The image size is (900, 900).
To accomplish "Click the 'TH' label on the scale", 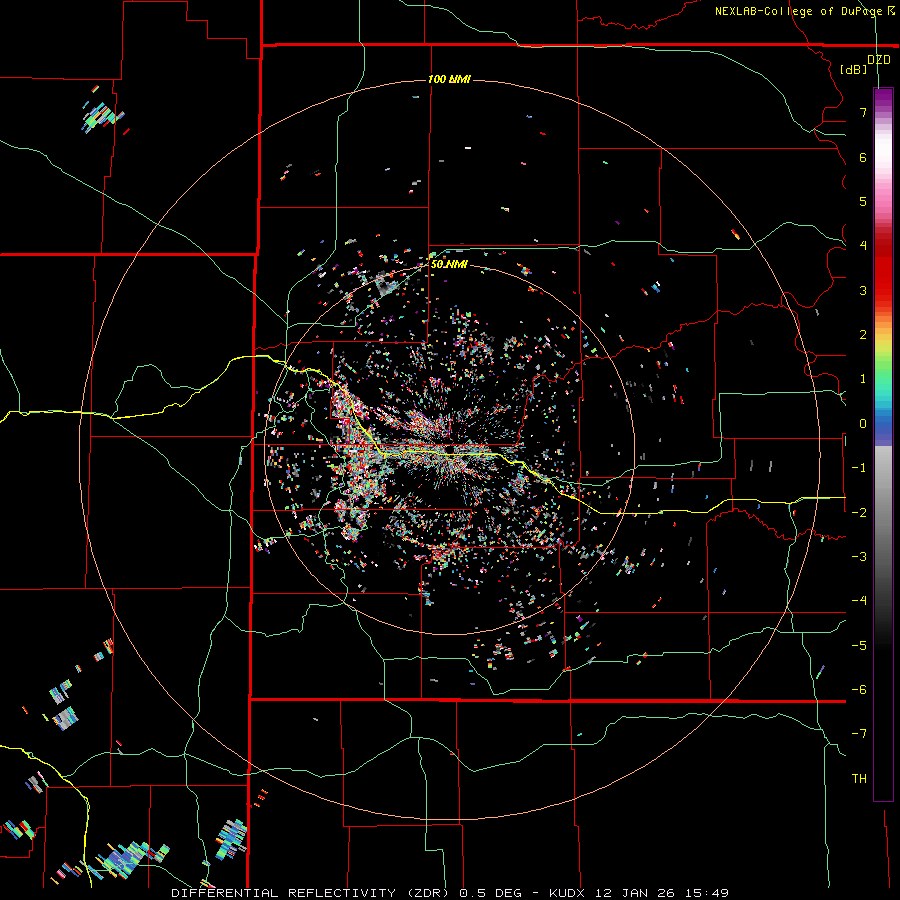I will point(859,779).
